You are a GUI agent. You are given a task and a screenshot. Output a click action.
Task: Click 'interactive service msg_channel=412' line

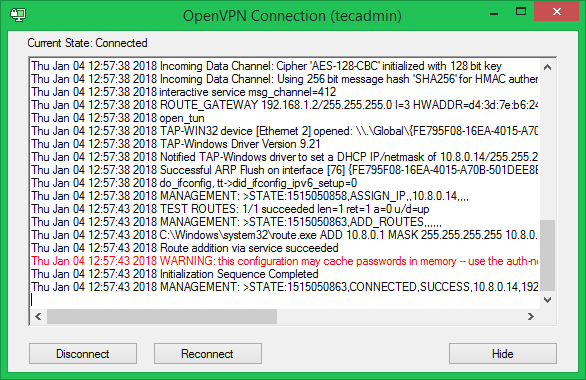coord(183,92)
